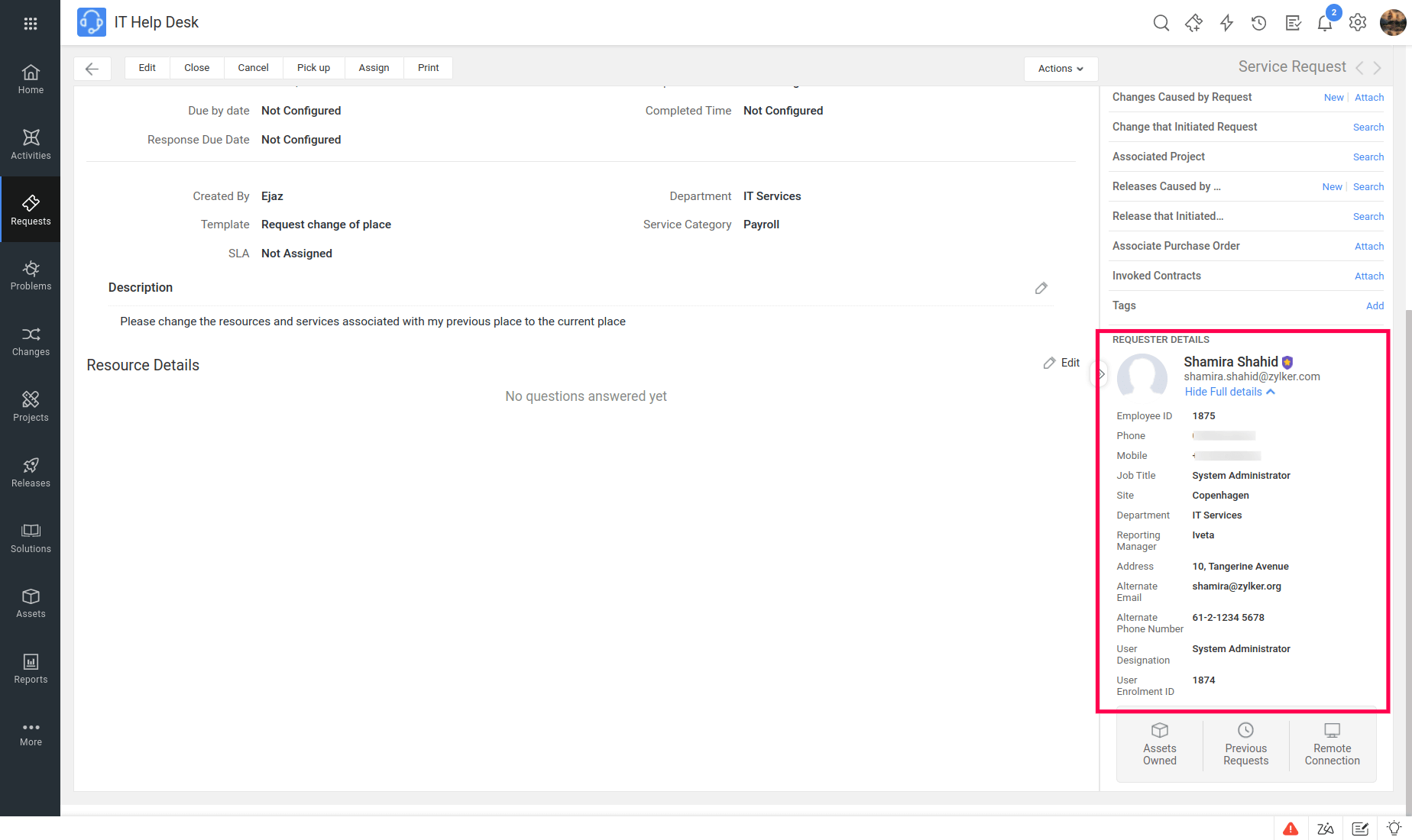The height and width of the screenshot is (840, 1412).
Task: Assign the request to a technician
Action: (x=374, y=68)
